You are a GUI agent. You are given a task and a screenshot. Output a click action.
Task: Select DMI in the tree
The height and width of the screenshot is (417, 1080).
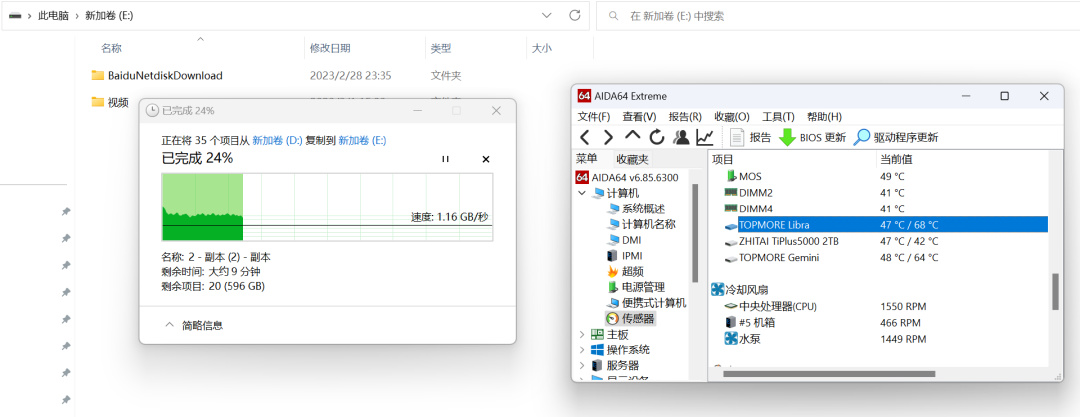[x=623, y=240]
